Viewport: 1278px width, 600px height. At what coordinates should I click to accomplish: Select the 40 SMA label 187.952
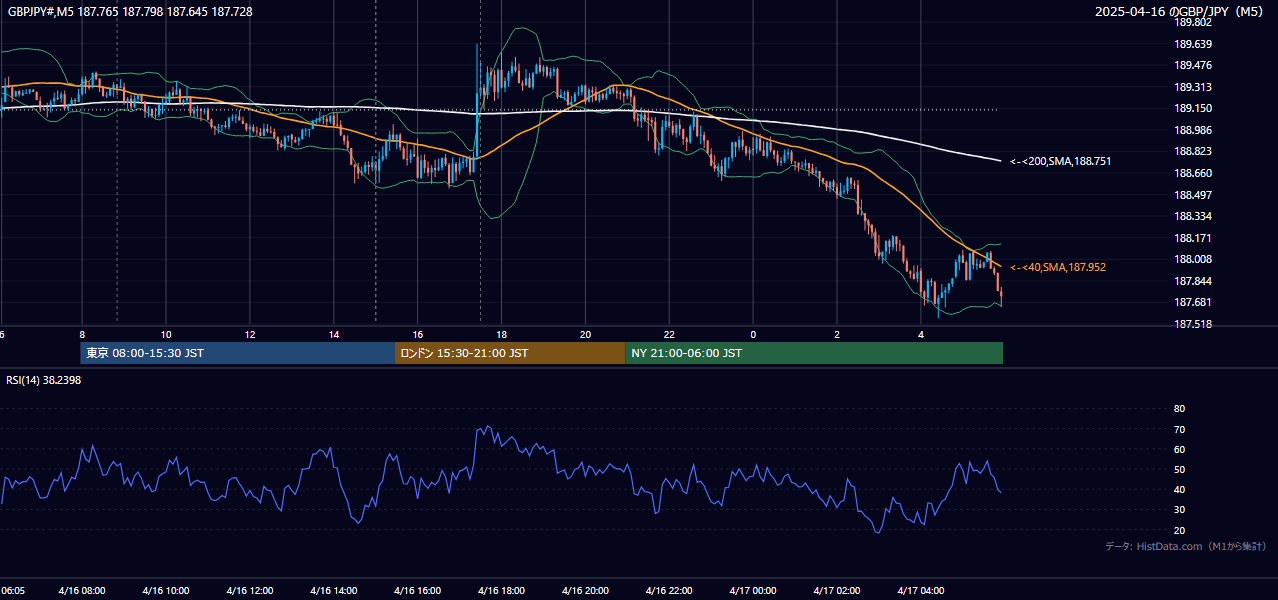pos(1058,268)
